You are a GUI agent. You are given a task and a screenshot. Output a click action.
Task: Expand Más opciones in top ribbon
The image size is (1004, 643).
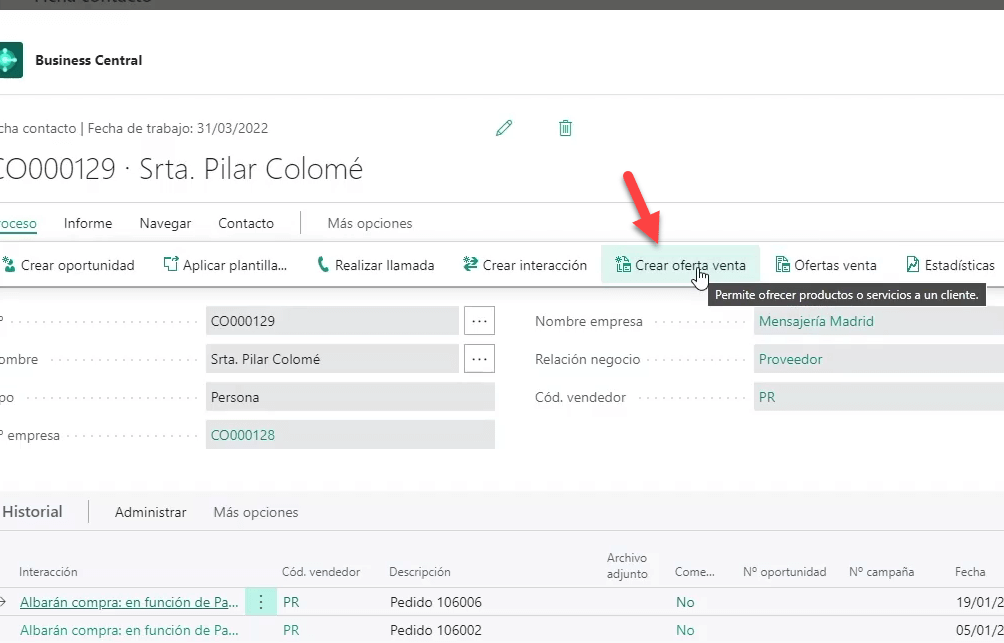click(x=370, y=223)
